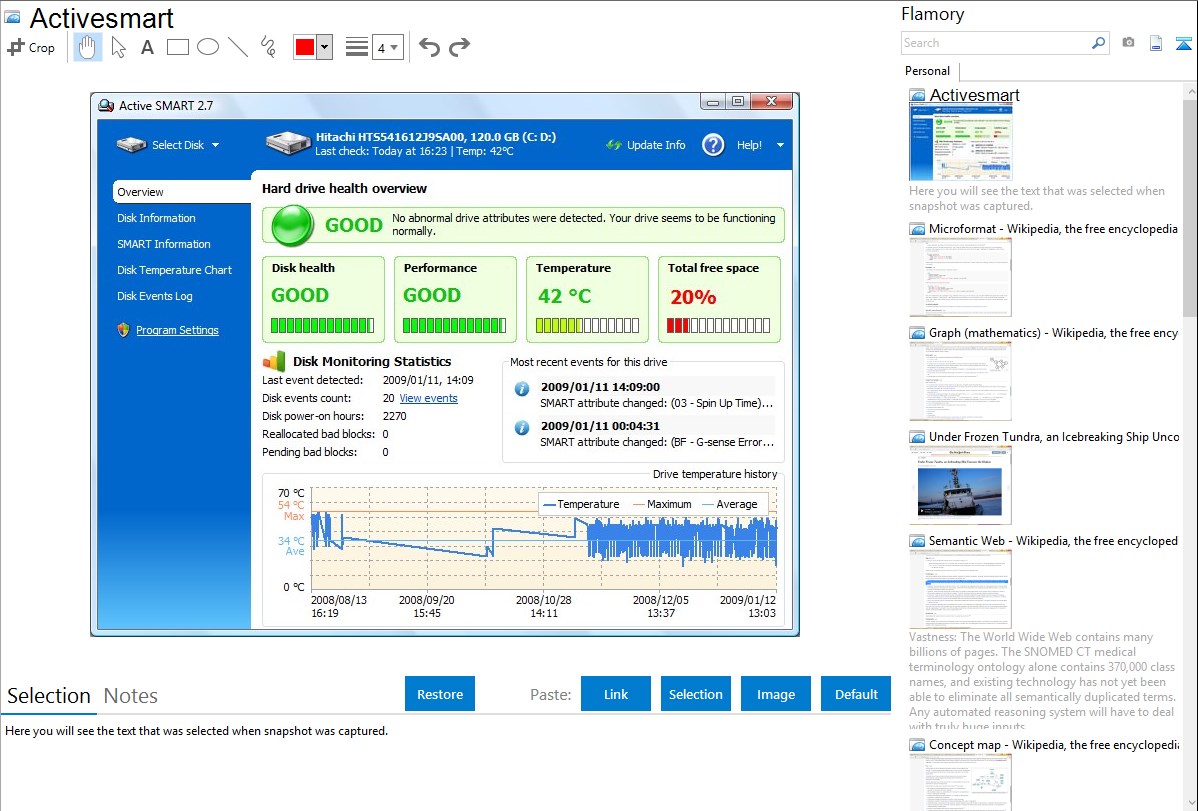The height and width of the screenshot is (811, 1198).
Task: Click the Performance green bar
Action: (455, 326)
